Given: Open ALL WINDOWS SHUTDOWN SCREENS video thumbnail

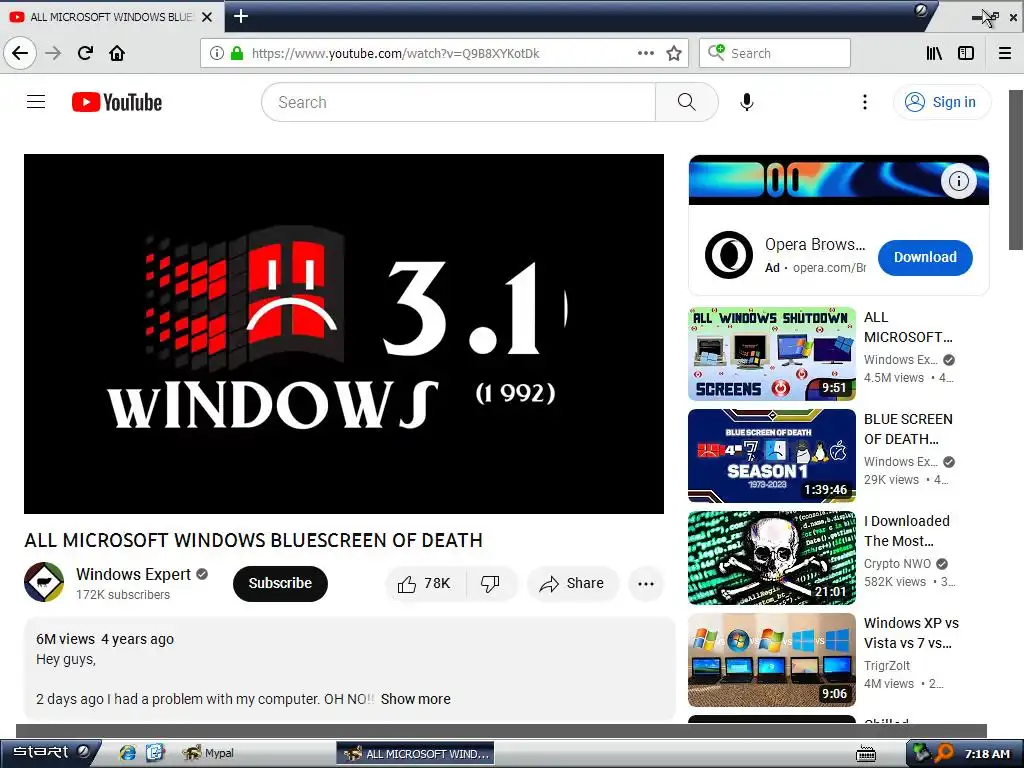Looking at the screenshot, I should 772,353.
